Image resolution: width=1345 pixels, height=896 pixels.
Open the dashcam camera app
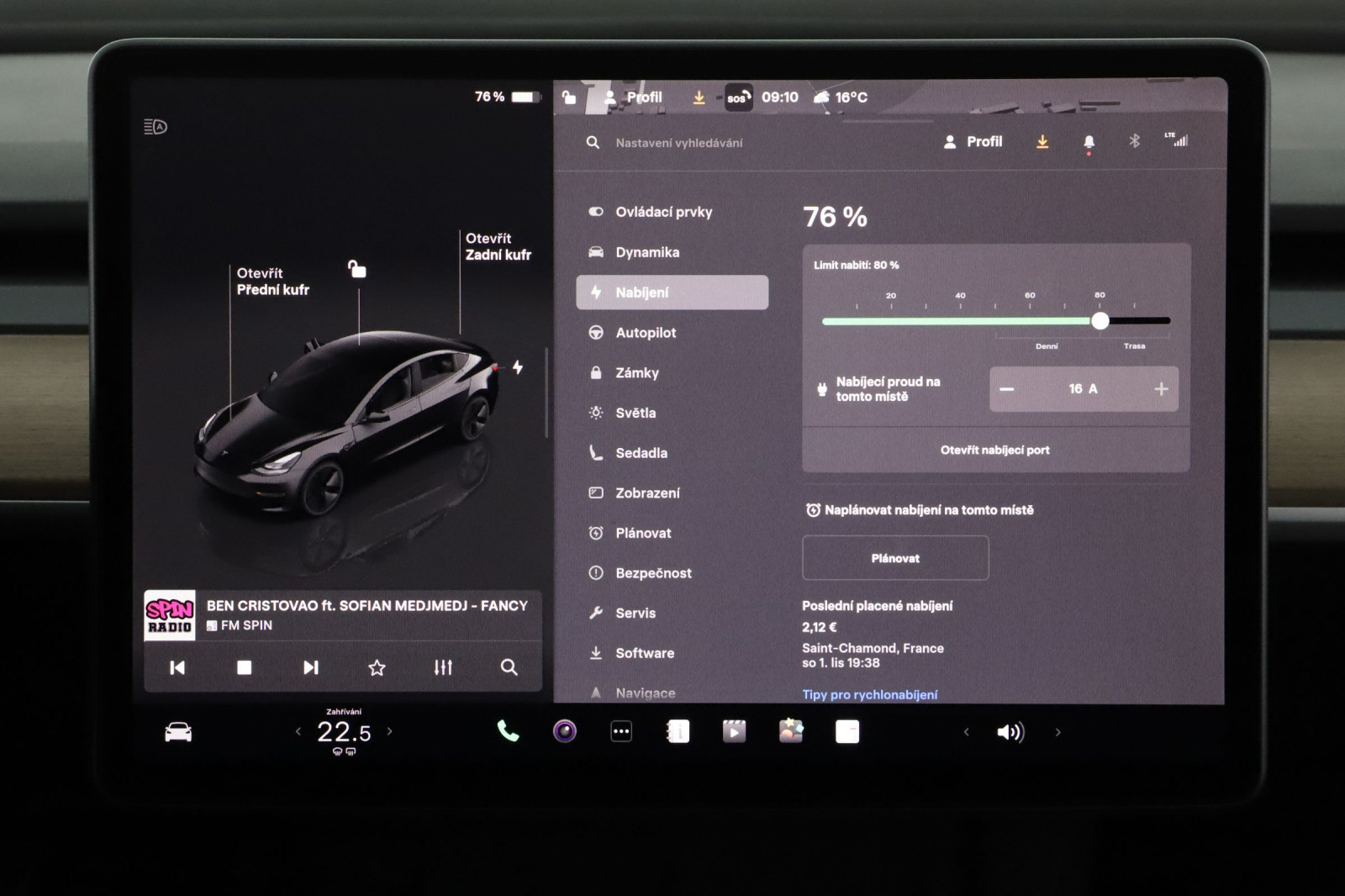[565, 731]
